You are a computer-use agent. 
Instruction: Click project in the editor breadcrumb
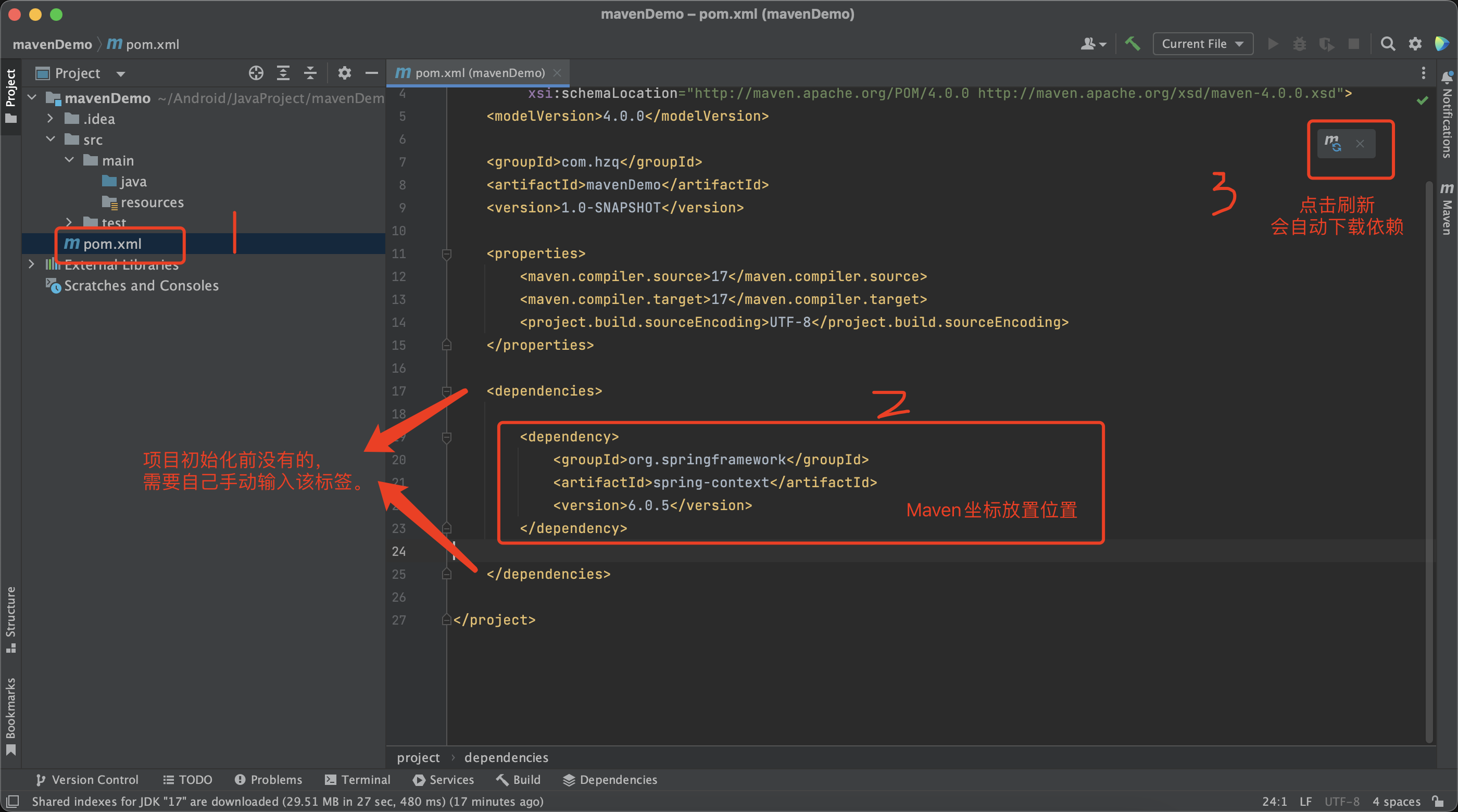coord(418,757)
